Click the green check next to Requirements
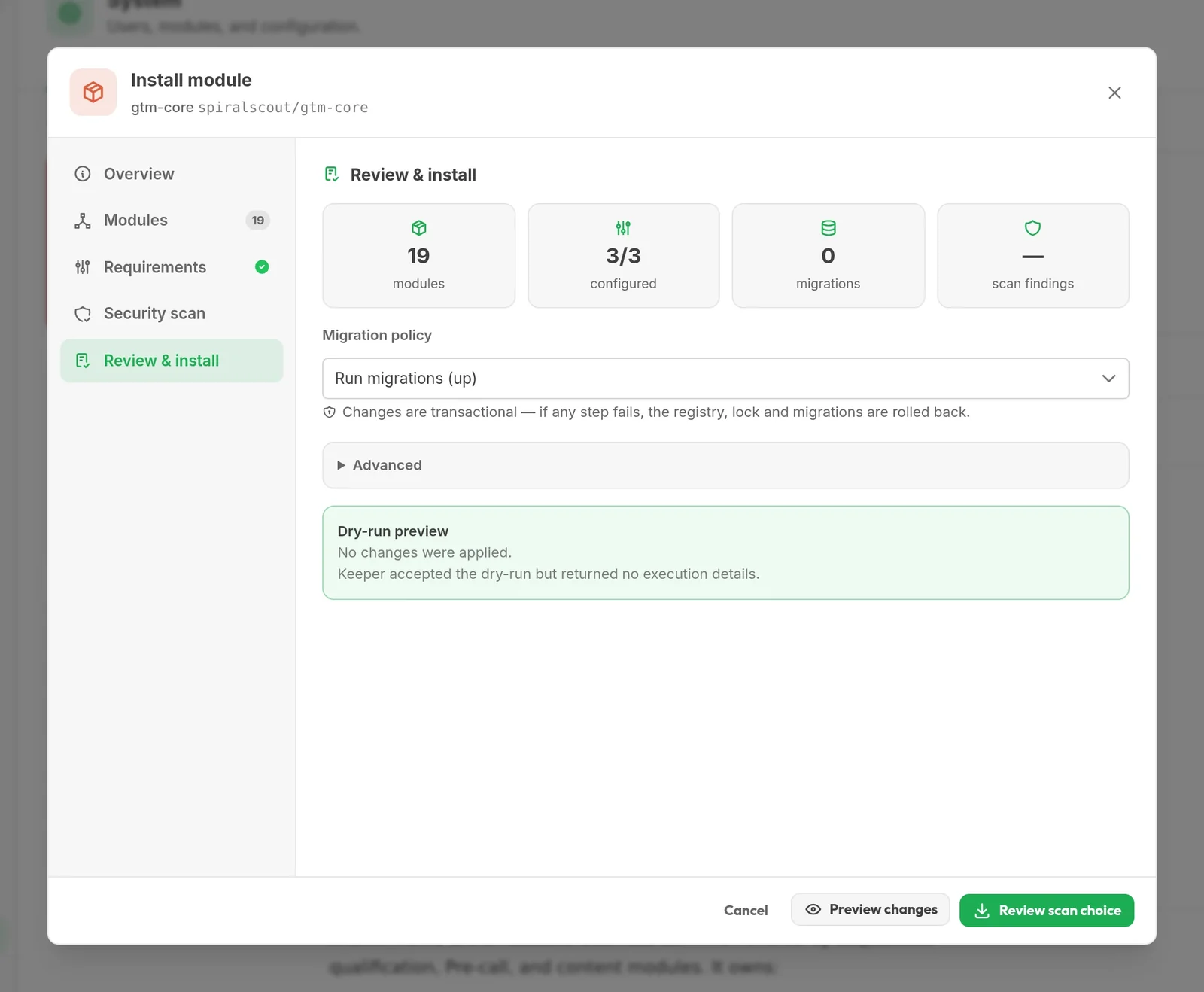 coord(262,267)
